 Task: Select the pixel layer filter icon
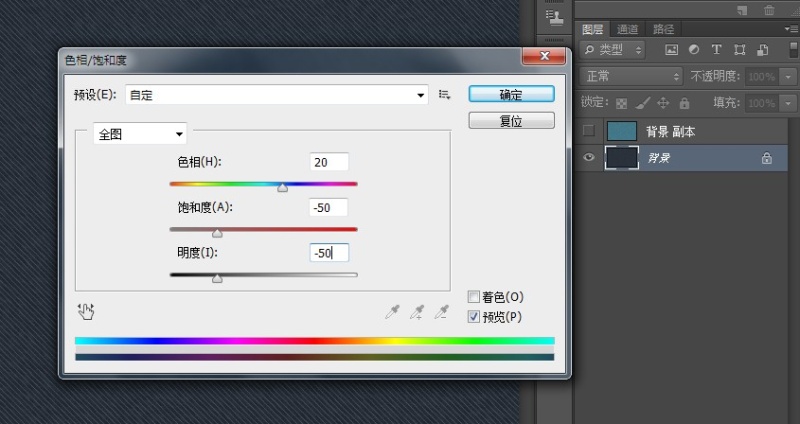(x=672, y=49)
